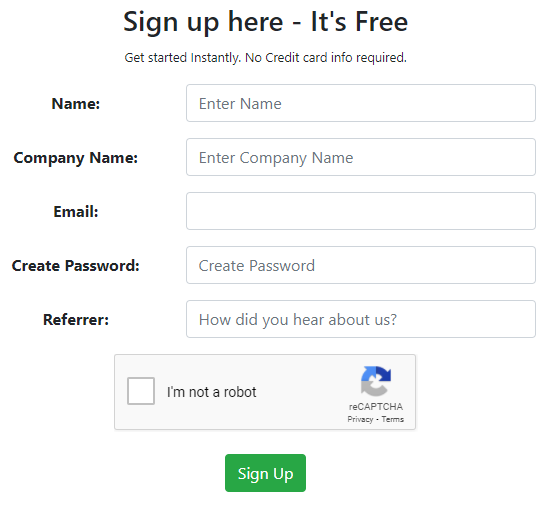Click the Name: label
Image resolution: width=554 pixels, height=506 pixels.
(x=76, y=104)
